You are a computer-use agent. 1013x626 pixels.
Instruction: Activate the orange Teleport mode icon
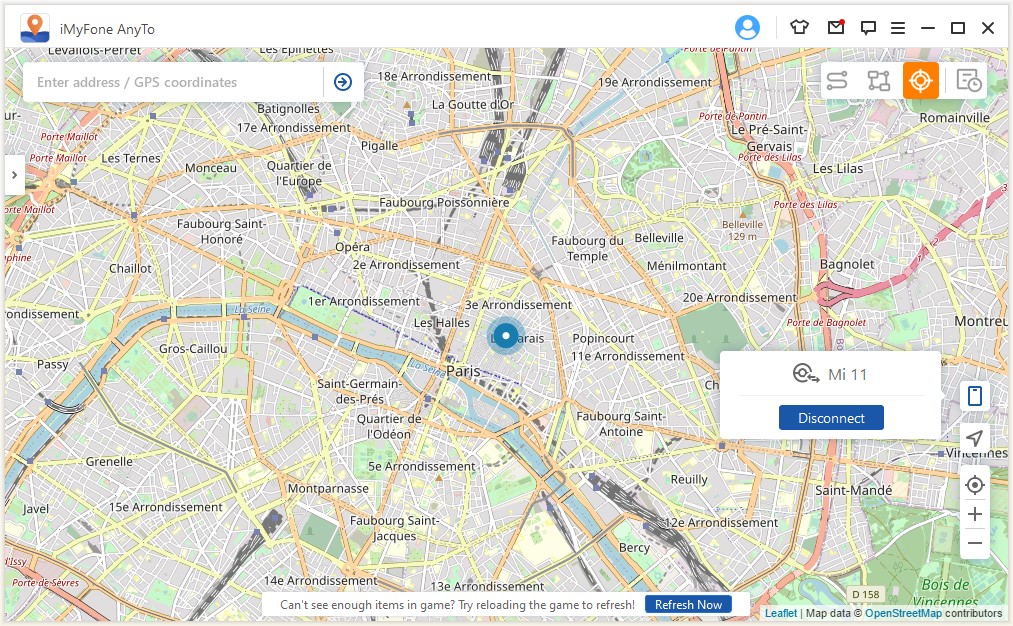pyautogui.click(x=920, y=81)
